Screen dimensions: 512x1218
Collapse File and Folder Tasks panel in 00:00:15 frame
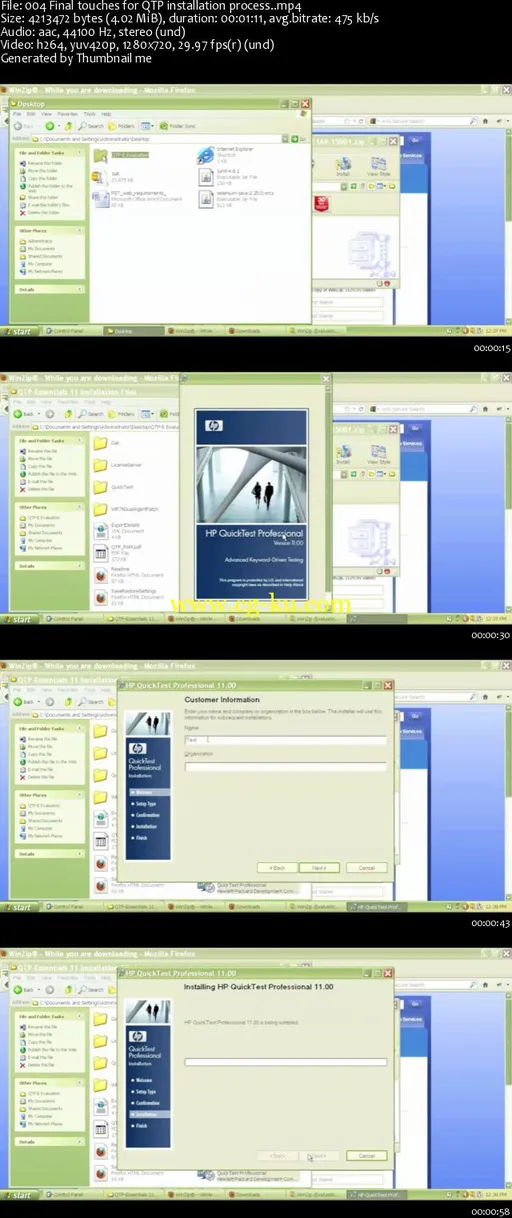(x=80, y=151)
